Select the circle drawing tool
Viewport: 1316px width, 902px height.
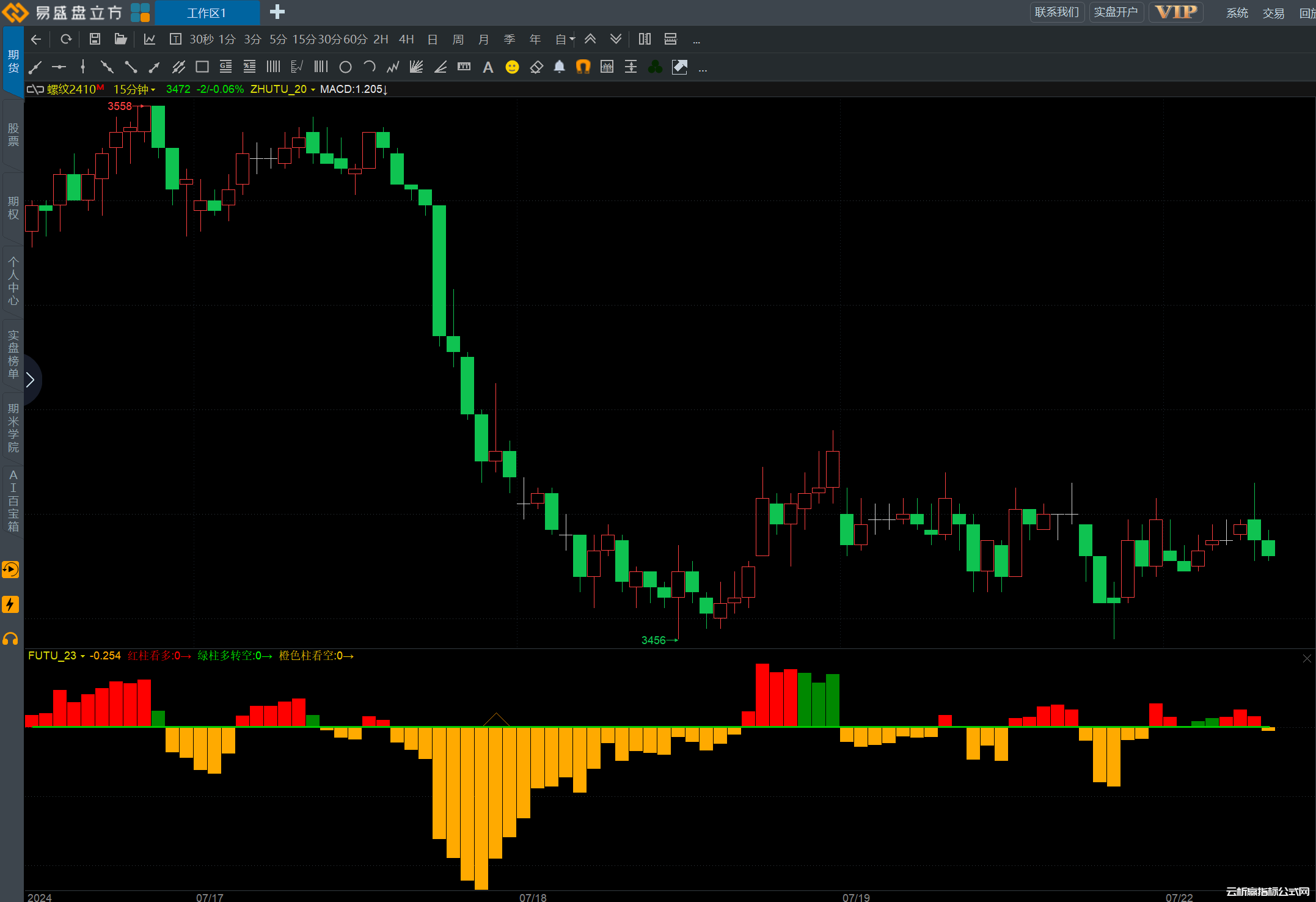coord(345,67)
